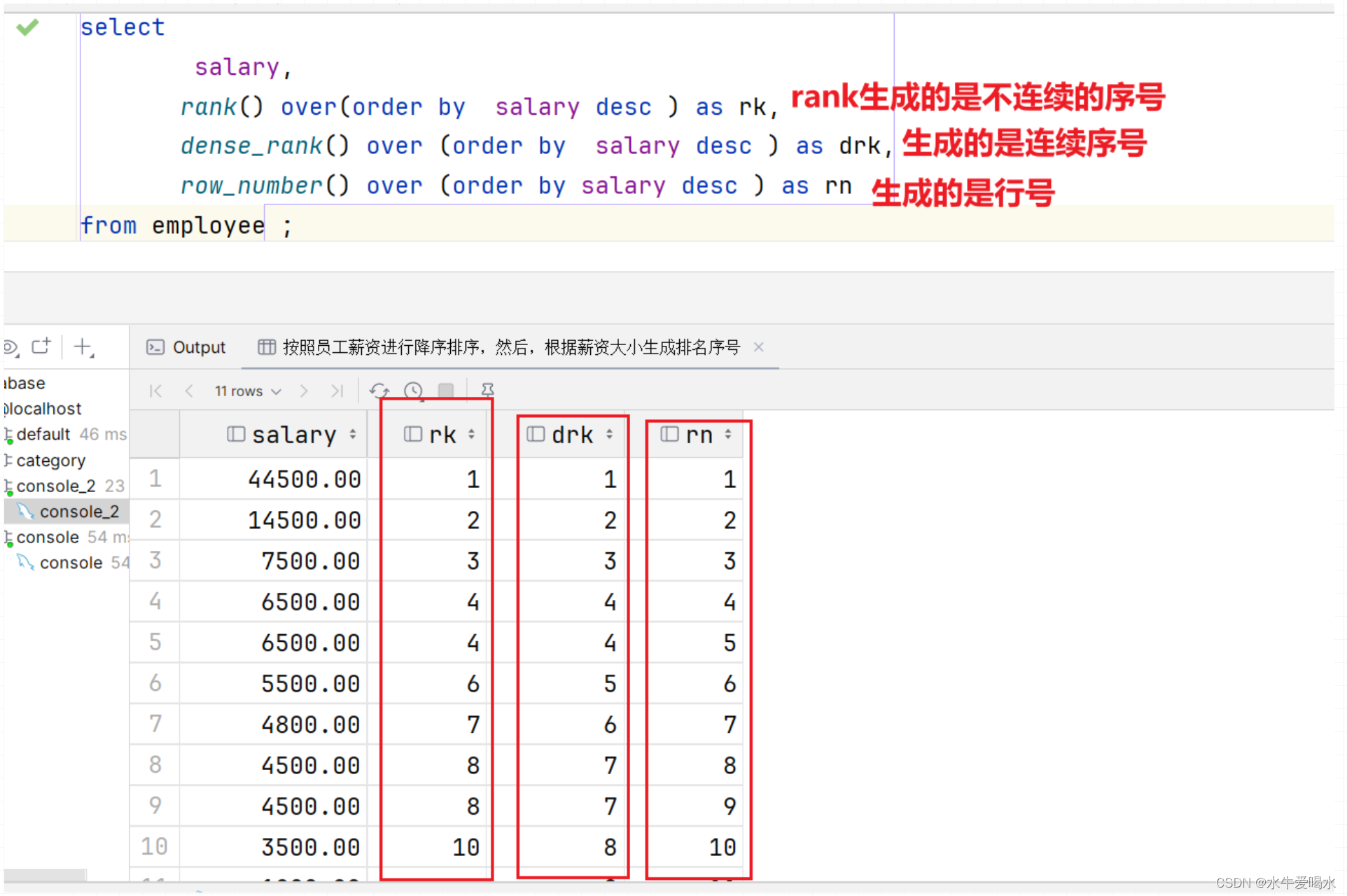Image resolution: width=1347 pixels, height=896 pixels.
Task: Click the first page navigation arrow
Action: coord(155,391)
